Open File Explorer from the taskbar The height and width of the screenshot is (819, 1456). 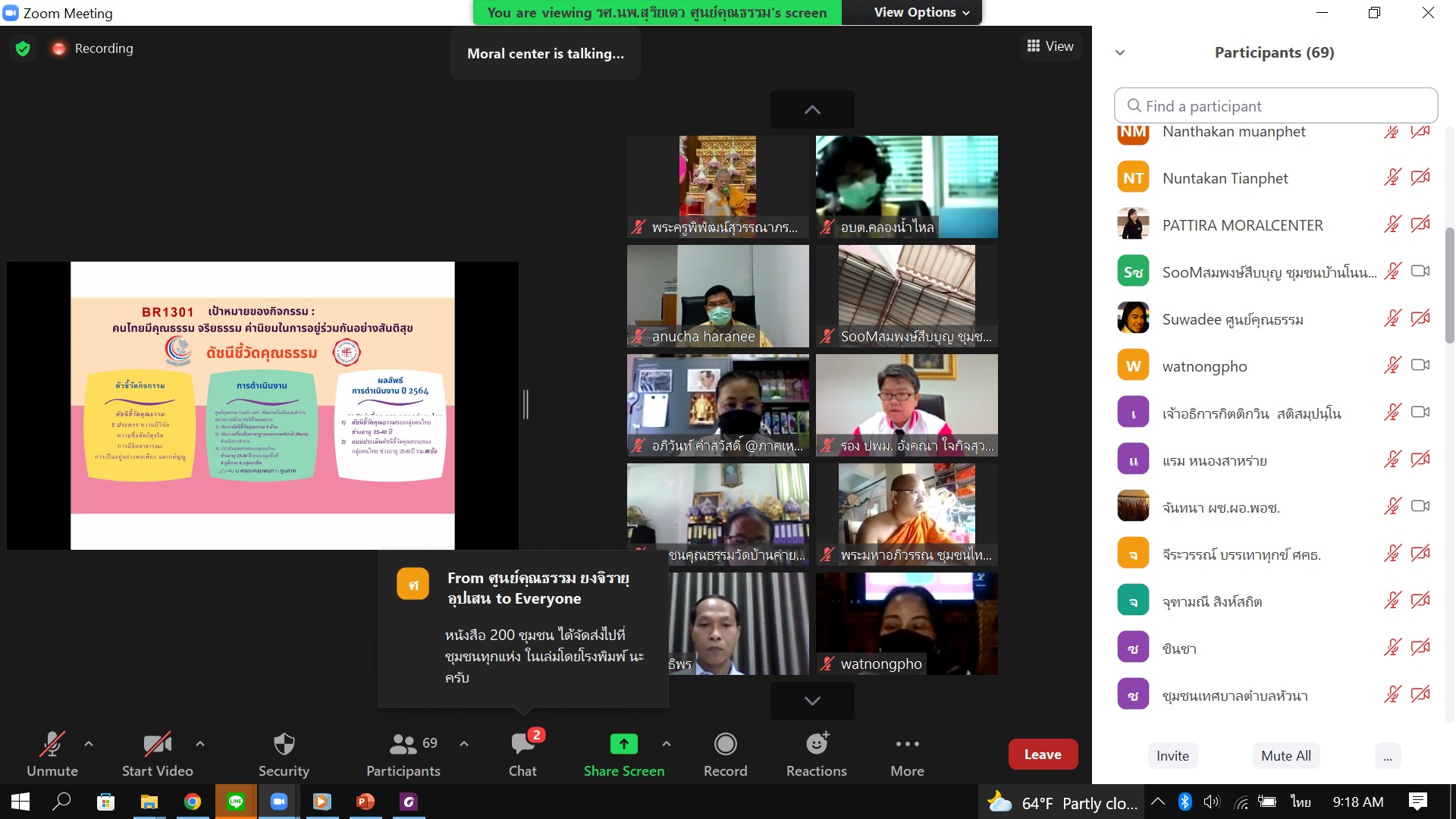click(x=149, y=802)
